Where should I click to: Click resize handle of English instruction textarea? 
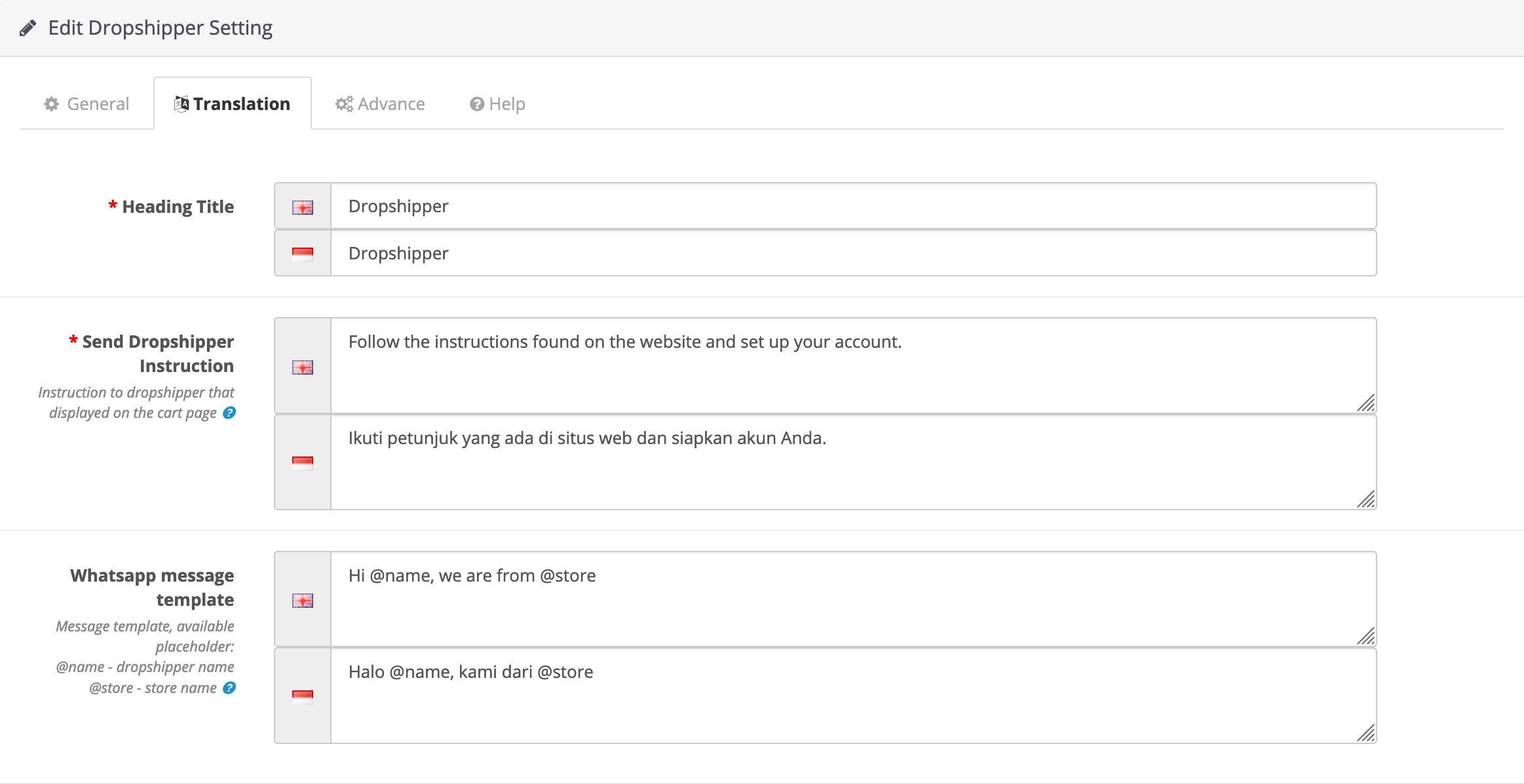pos(1367,403)
